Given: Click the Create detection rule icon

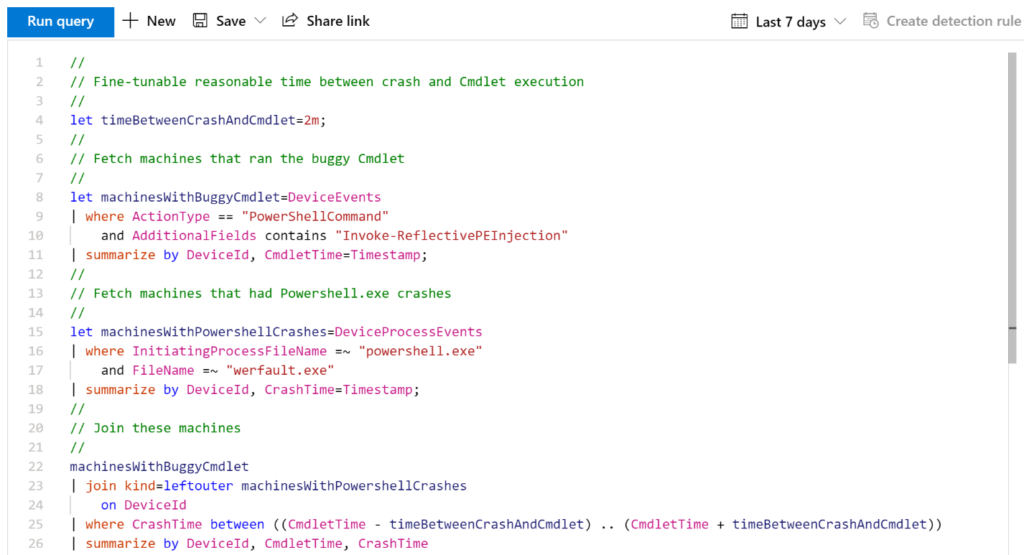Looking at the screenshot, I should (870, 21).
